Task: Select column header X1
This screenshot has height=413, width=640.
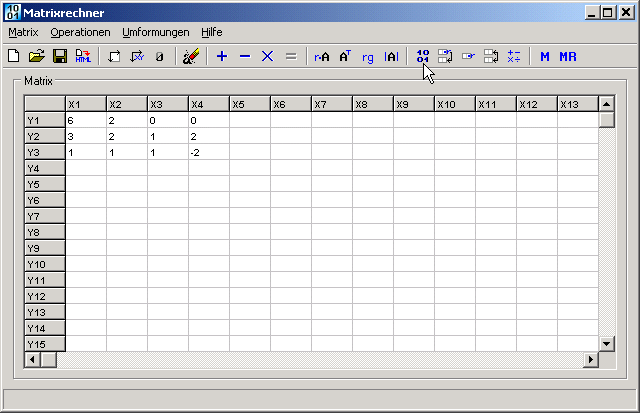Action: pyautogui.click(x=86, y=104)
